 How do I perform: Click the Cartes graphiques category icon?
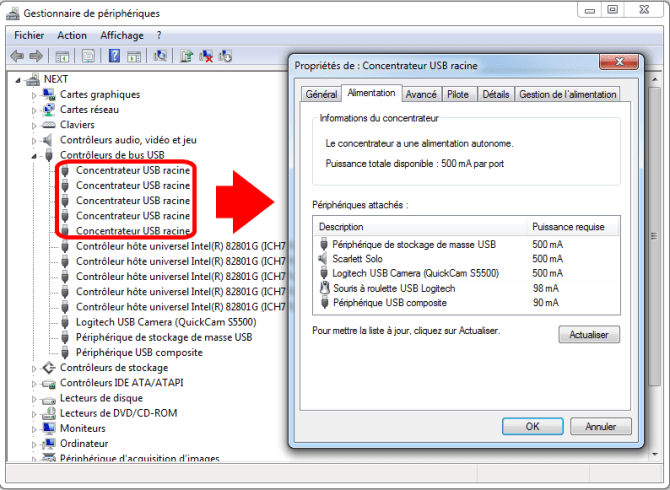point(49,94)
